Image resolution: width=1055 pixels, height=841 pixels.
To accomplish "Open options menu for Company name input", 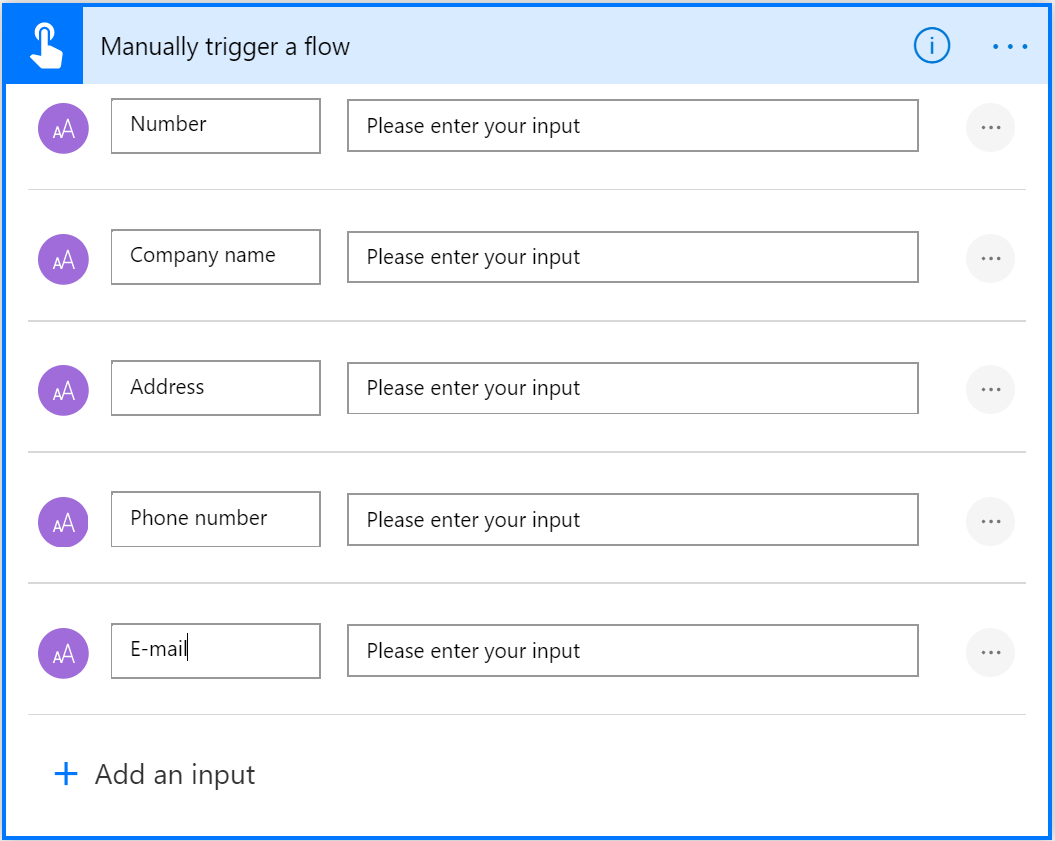I will click(990, 258).
